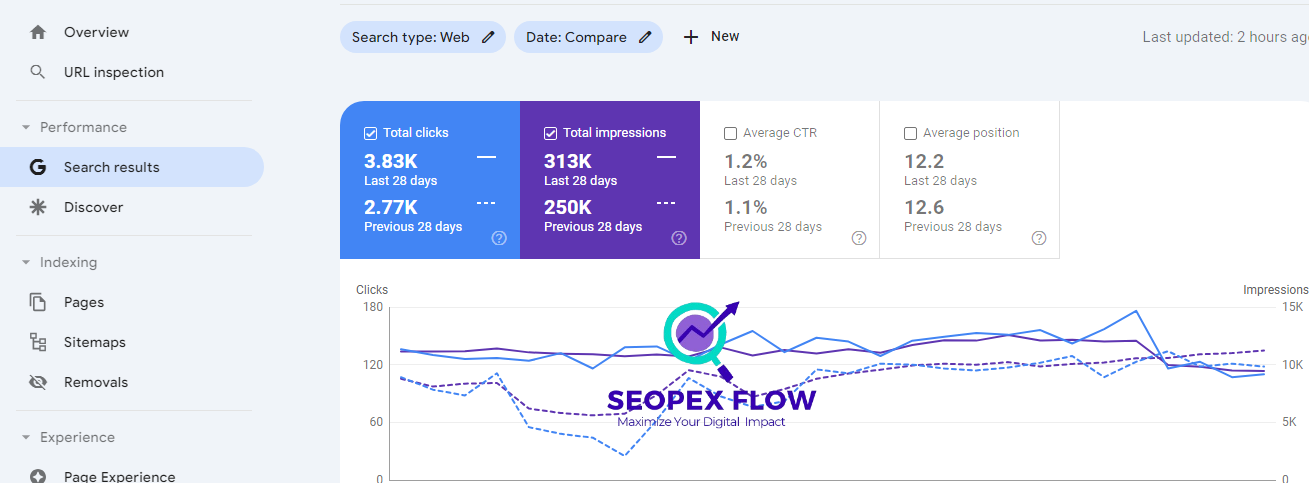Enable the Average position checkbox
Image resolution: width=1309 pixels, height=483 pixels.
[910, 133]
